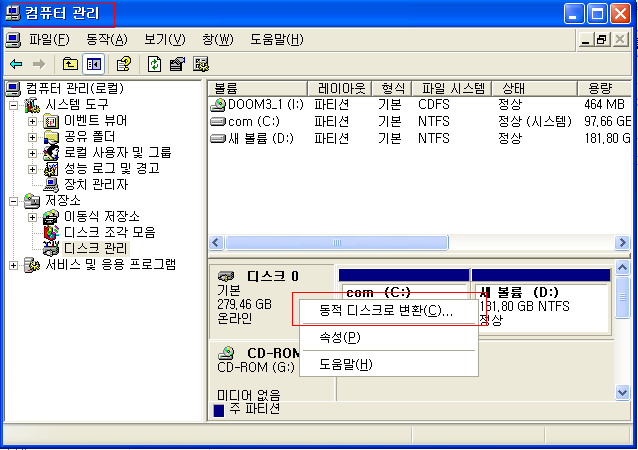Open the 도움말(H) menu in menu bar
Image resolution: width=638 pixels, height=450 pixels.
coord(277,40)
